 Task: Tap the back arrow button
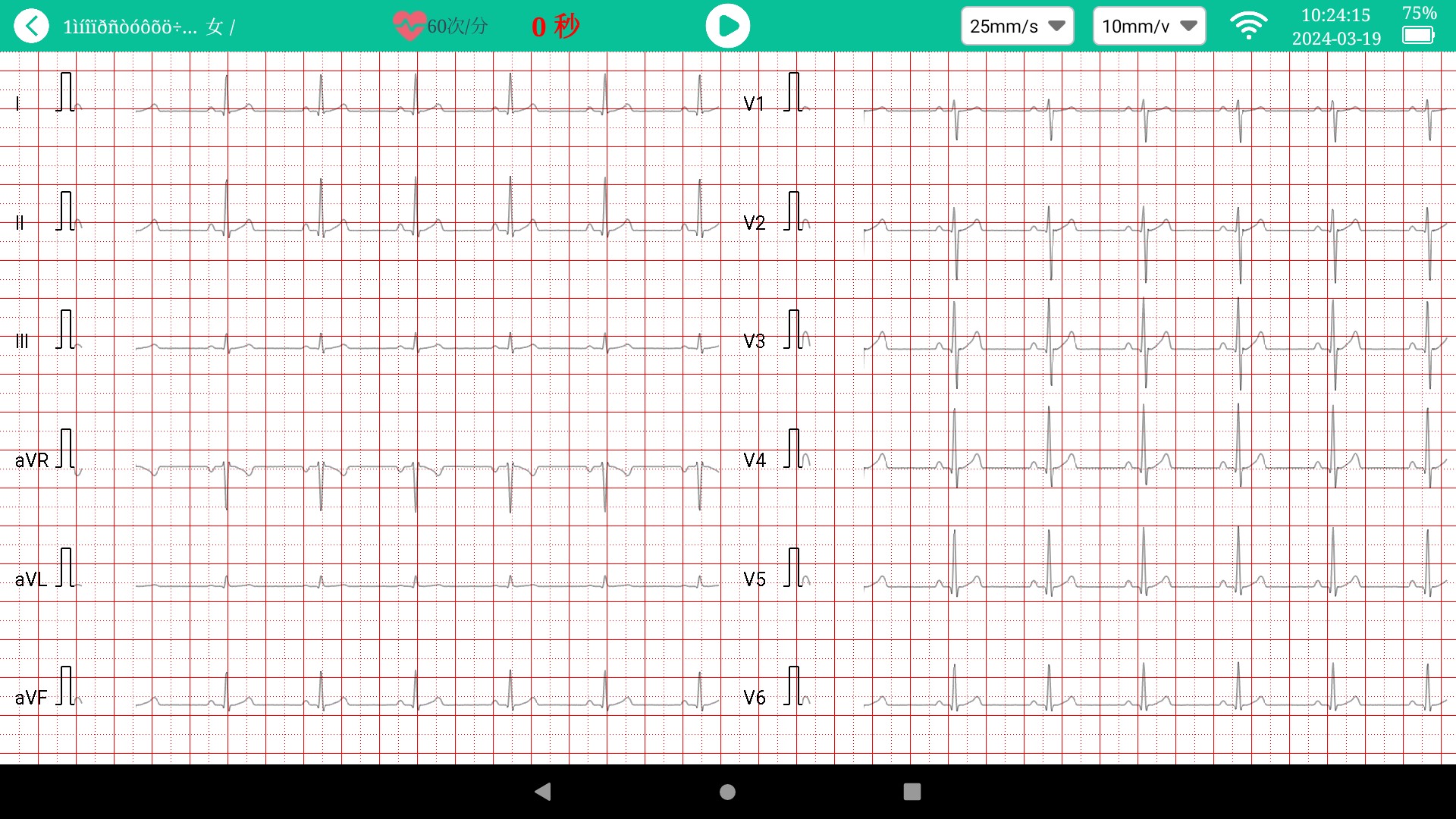coord(31,27)
